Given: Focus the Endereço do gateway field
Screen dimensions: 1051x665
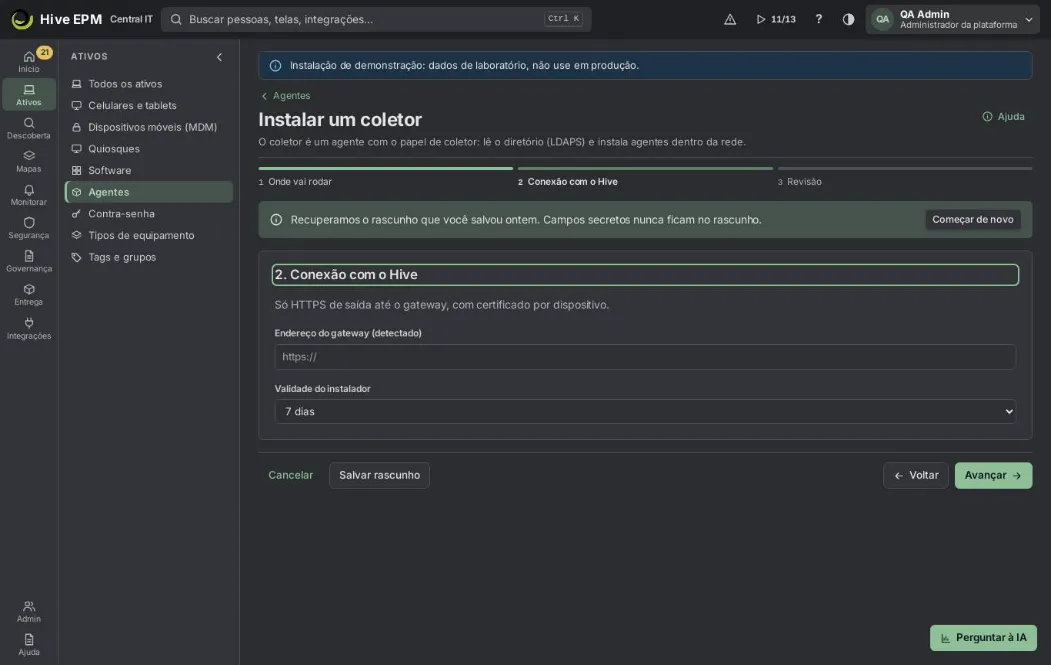Looking at the screenshot, I should [x=645, y=357].
